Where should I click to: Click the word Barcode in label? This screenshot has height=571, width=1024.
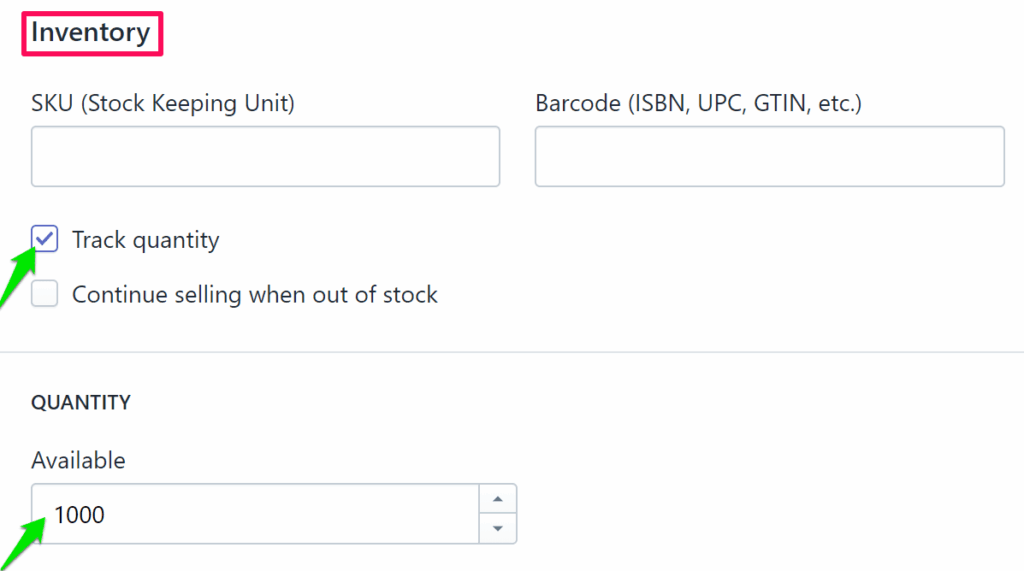(577, 103)
